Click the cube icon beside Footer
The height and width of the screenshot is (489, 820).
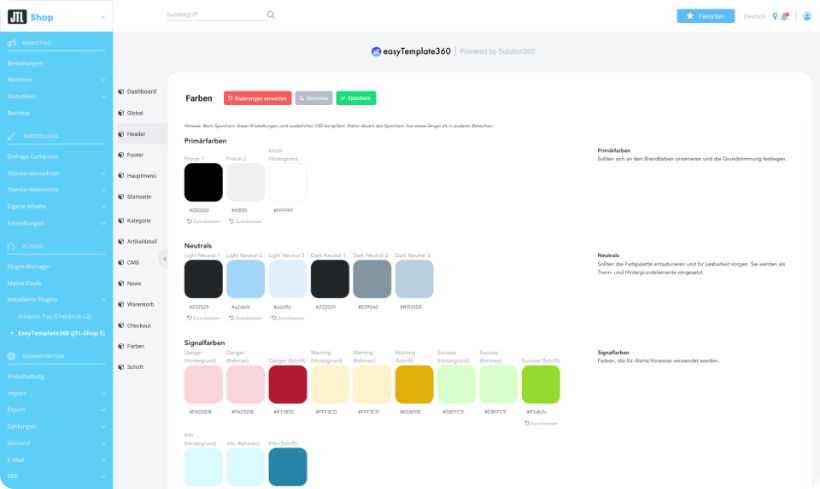(x=121, y=155)
